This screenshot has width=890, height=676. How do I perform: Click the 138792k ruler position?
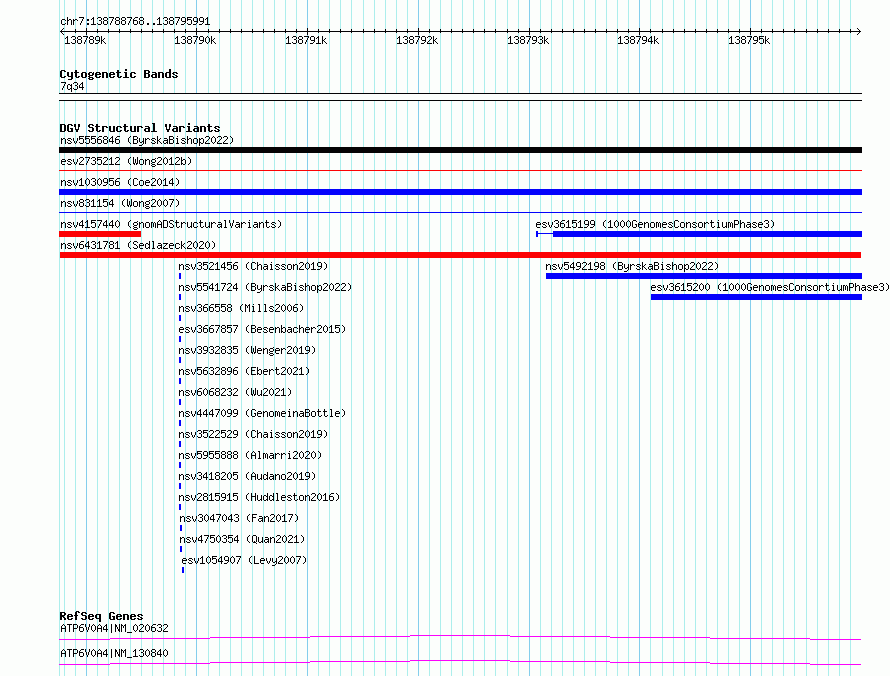point(417,40)
